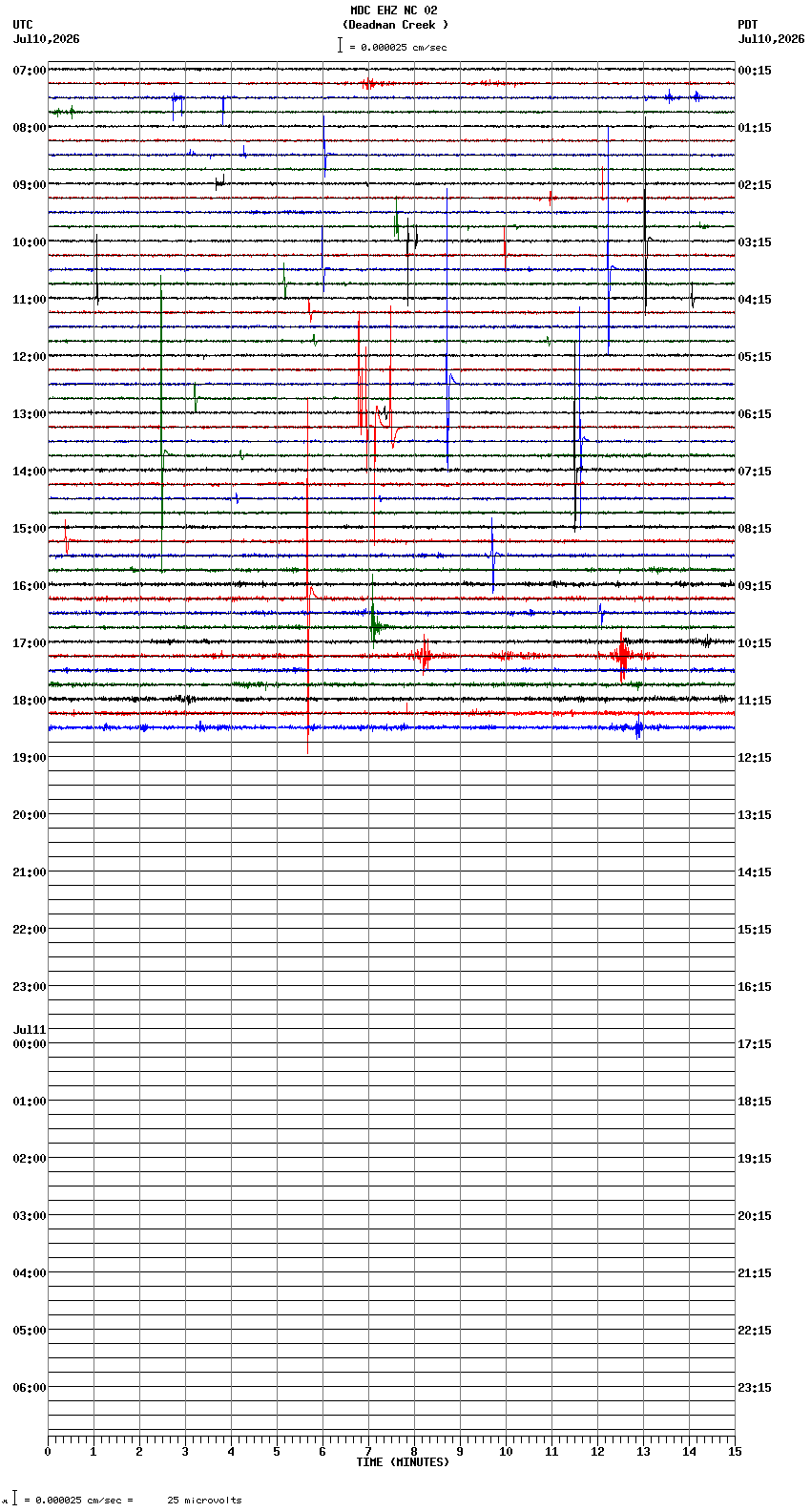The height and width of the screenshot is (1512, 811).
Task: Click the PDT time label '05:15'
Action: [x=755, y=357]
